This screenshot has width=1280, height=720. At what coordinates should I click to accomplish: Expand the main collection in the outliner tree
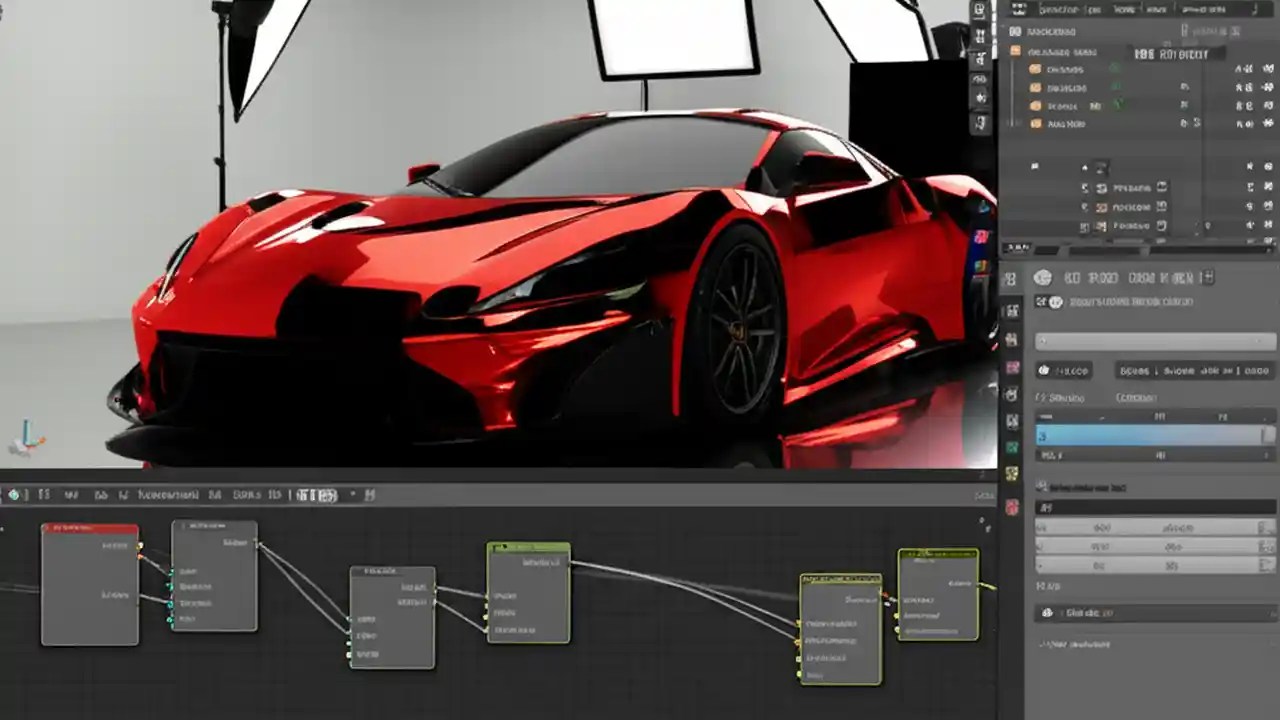(x=1020, y=50)
